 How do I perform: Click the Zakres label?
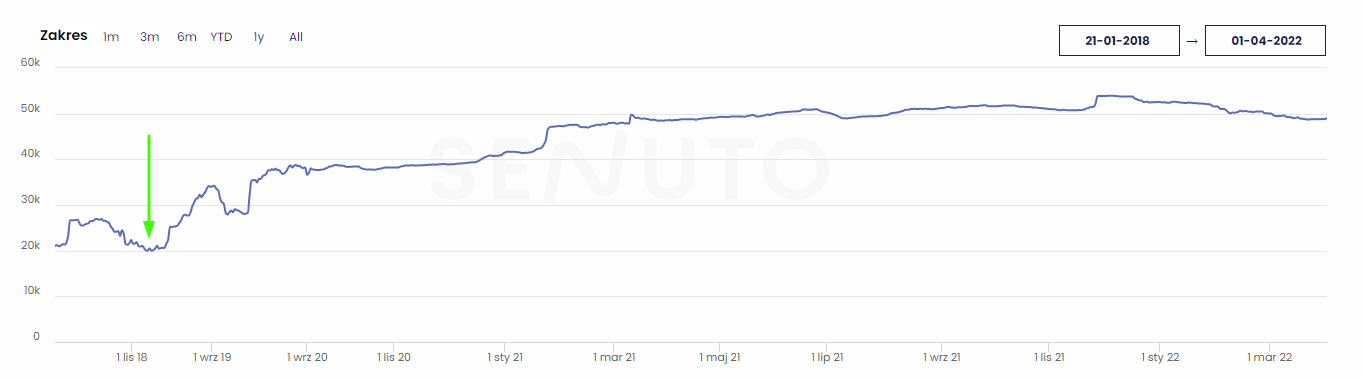click(64, 35)
